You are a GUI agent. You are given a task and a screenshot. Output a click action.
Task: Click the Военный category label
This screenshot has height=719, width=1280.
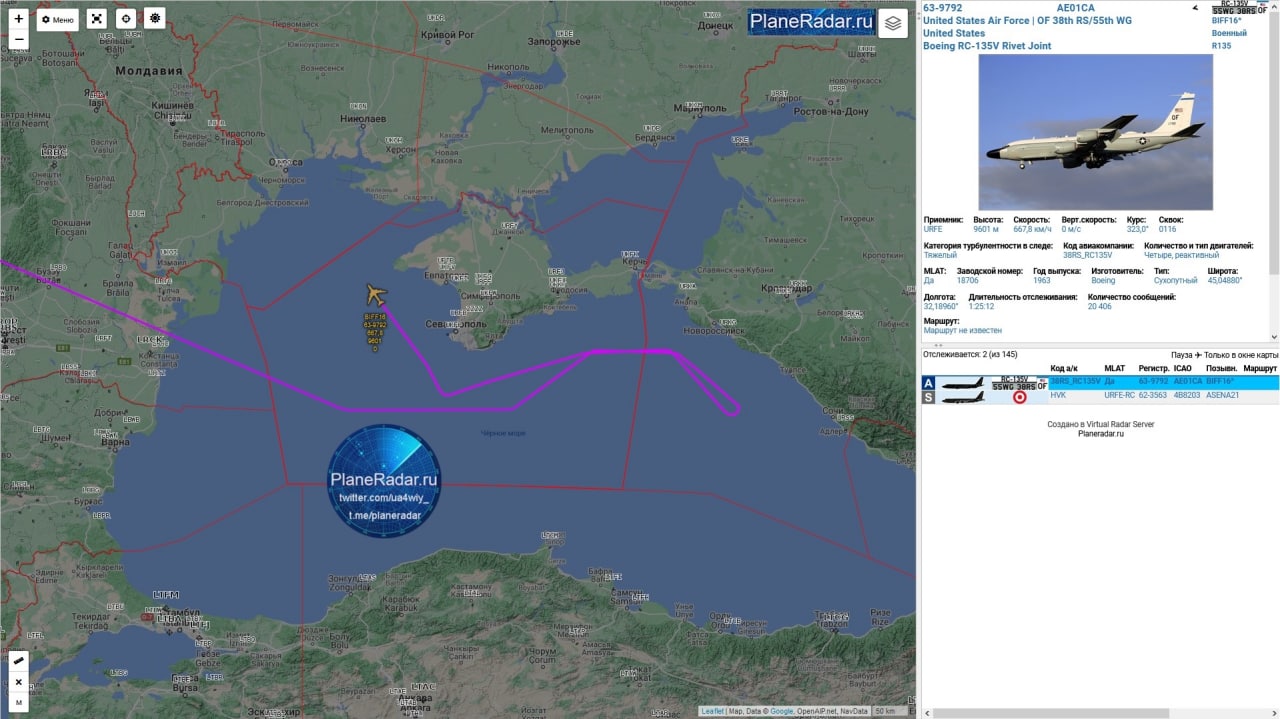pyautogui.click(x=1229, y=33)
